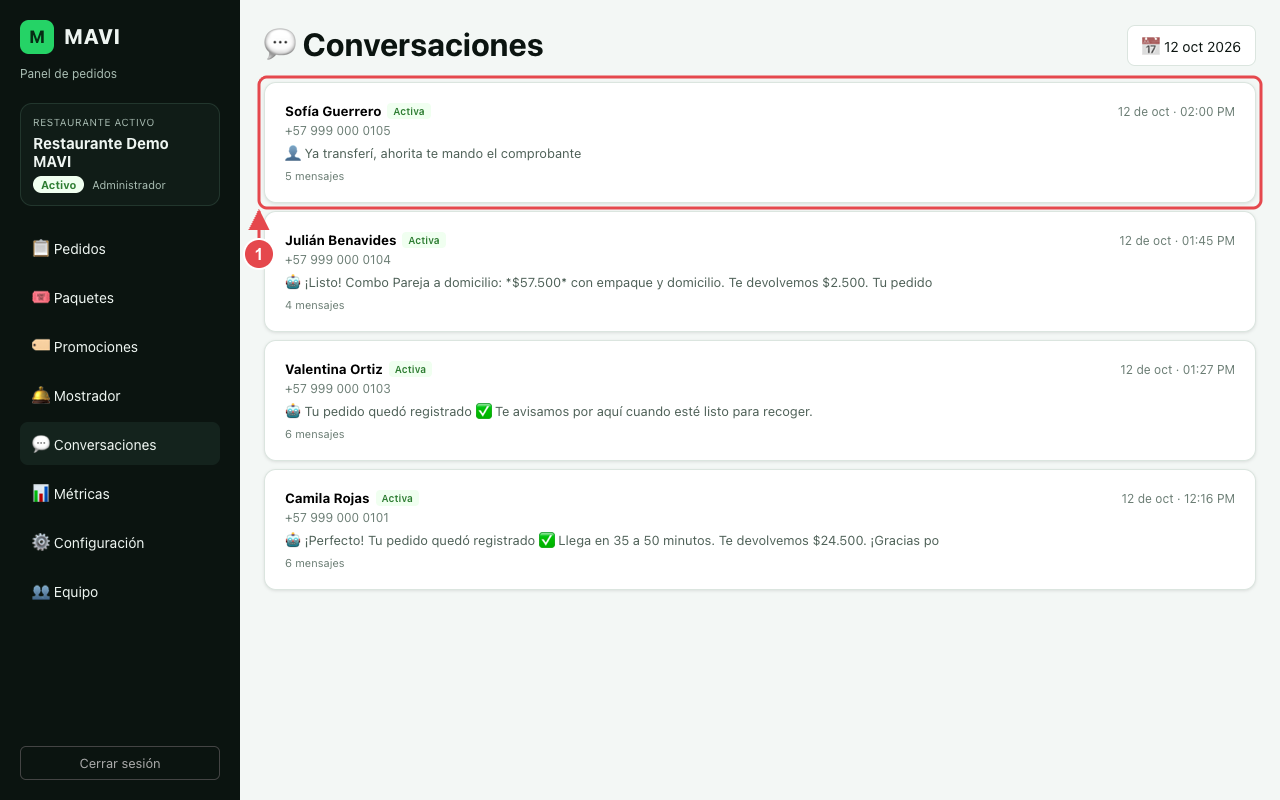Viewport: 1280px width, 800px height.
Task: Click the robot icon in Valentina Ortiz message
Action: pyautogui.click(x=293, y=411)
